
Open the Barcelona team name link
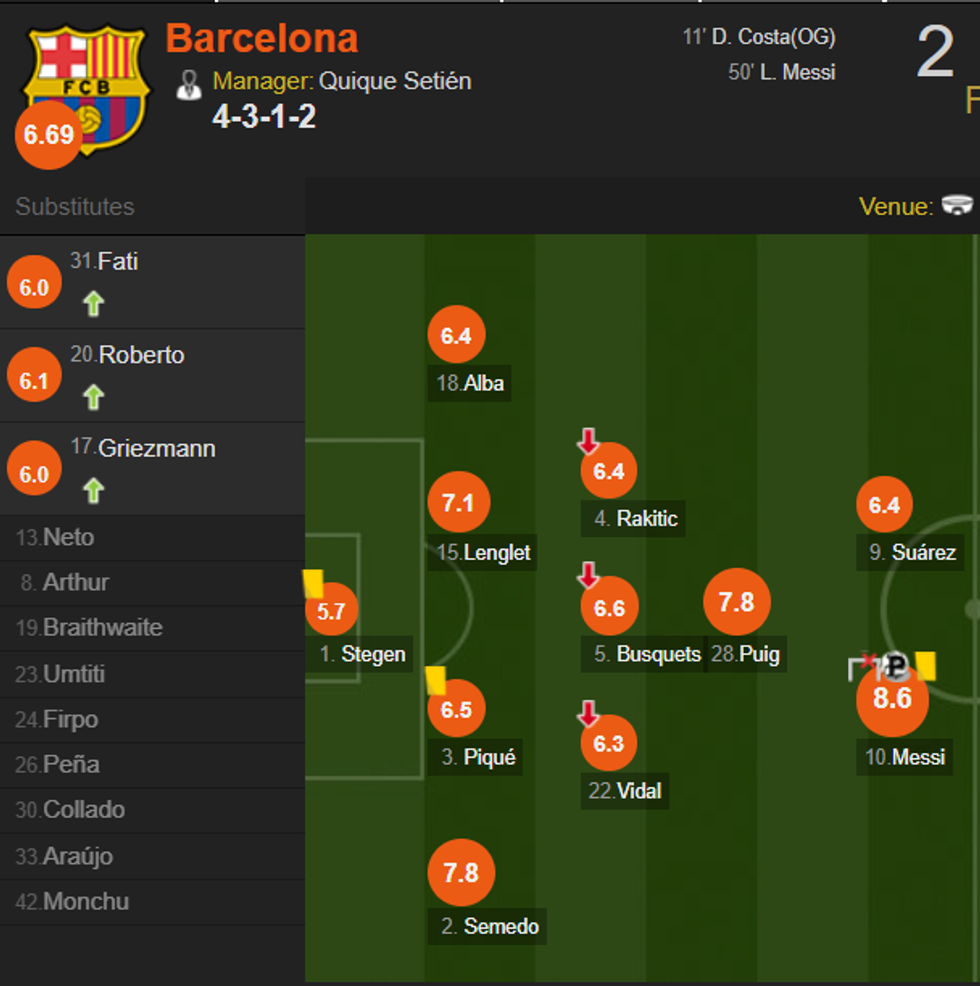[x=262, y=38]
